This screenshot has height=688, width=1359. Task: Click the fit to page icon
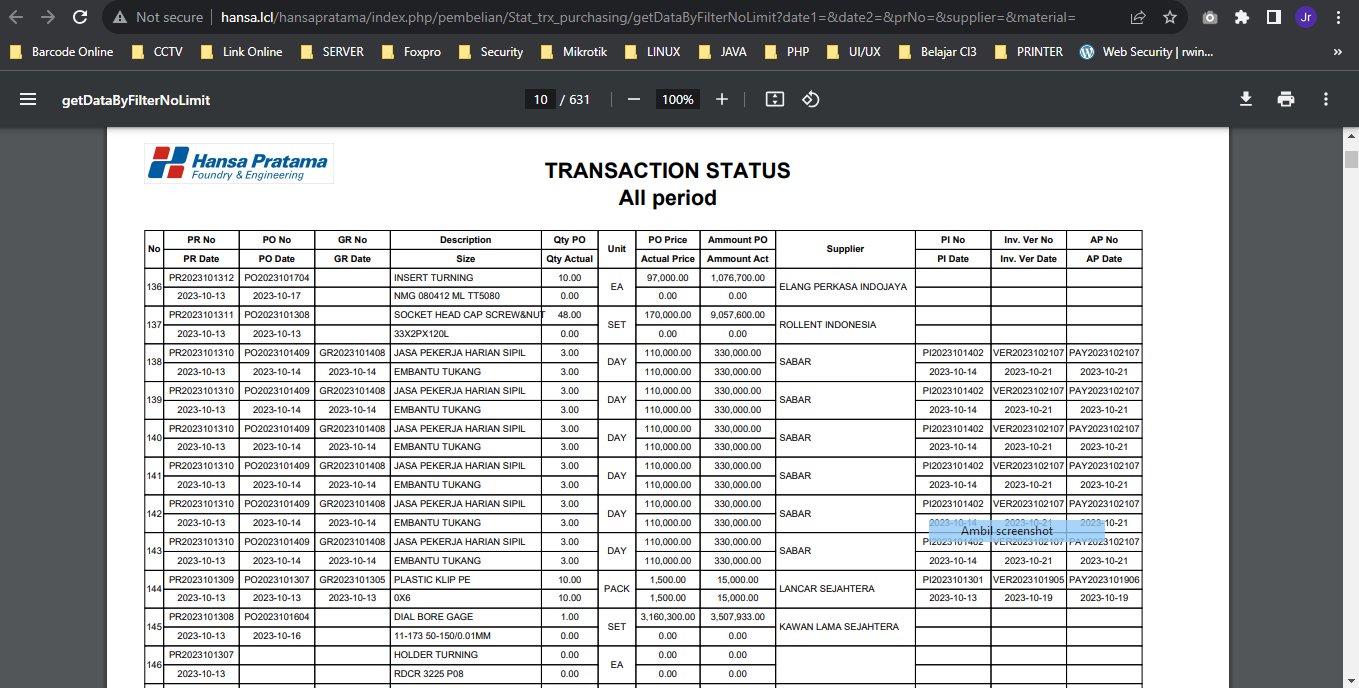pyautogui.click(x=774, y=99)
